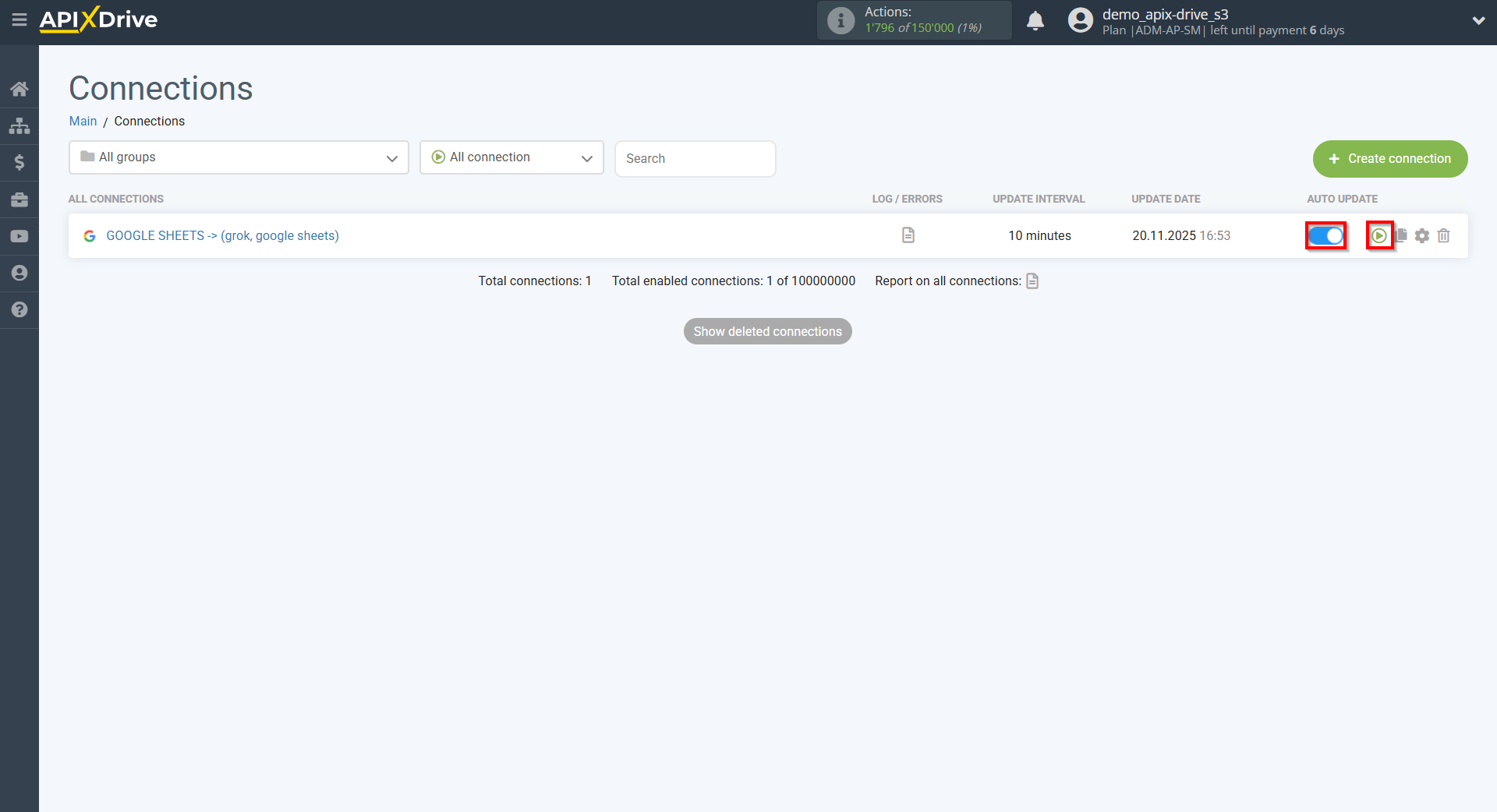Viewport: 1497px width, 812px height.
Task: Click the Create connection button
Action: point(1390,159)
